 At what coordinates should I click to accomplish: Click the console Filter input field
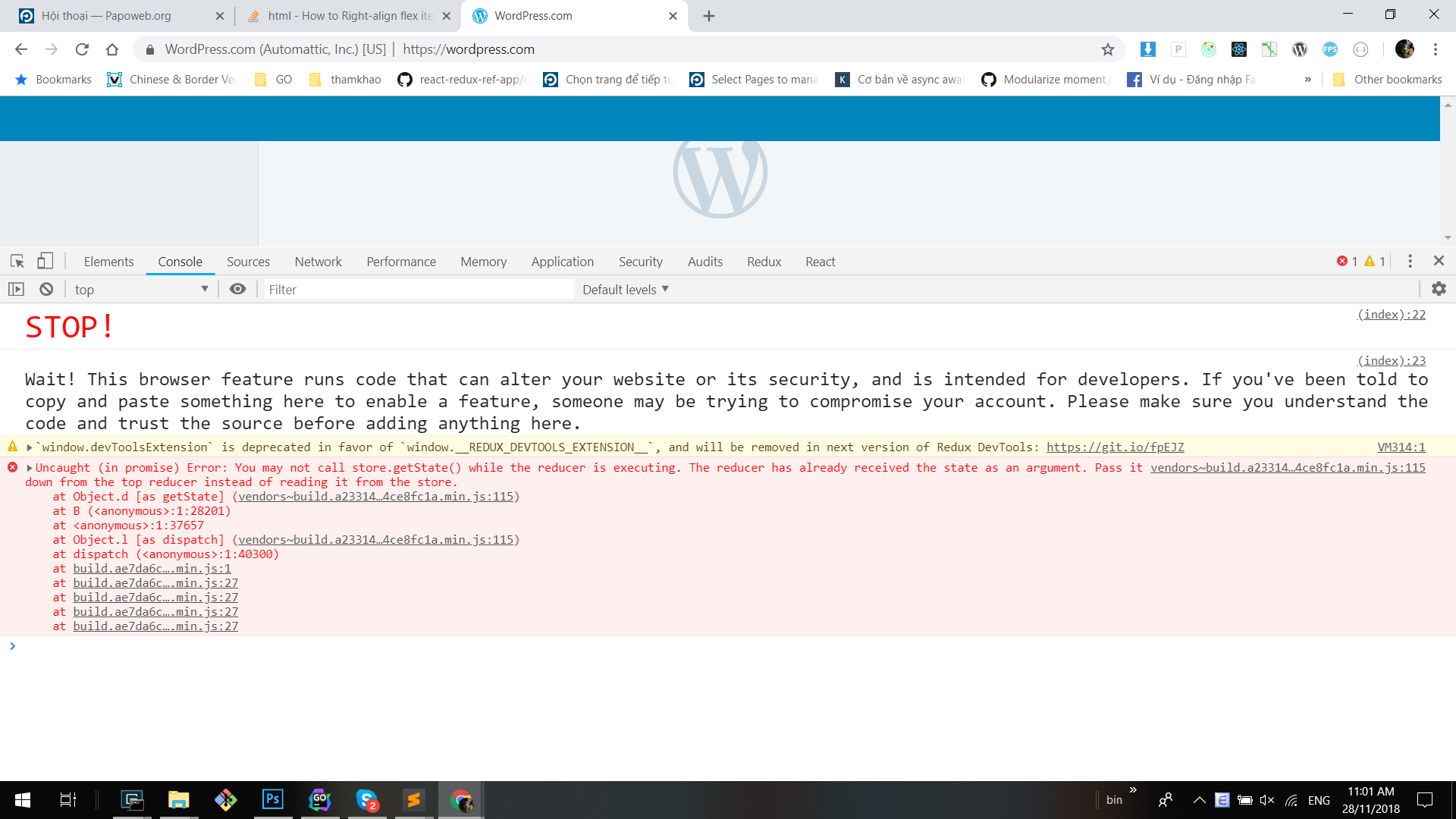tap(419, 289)
